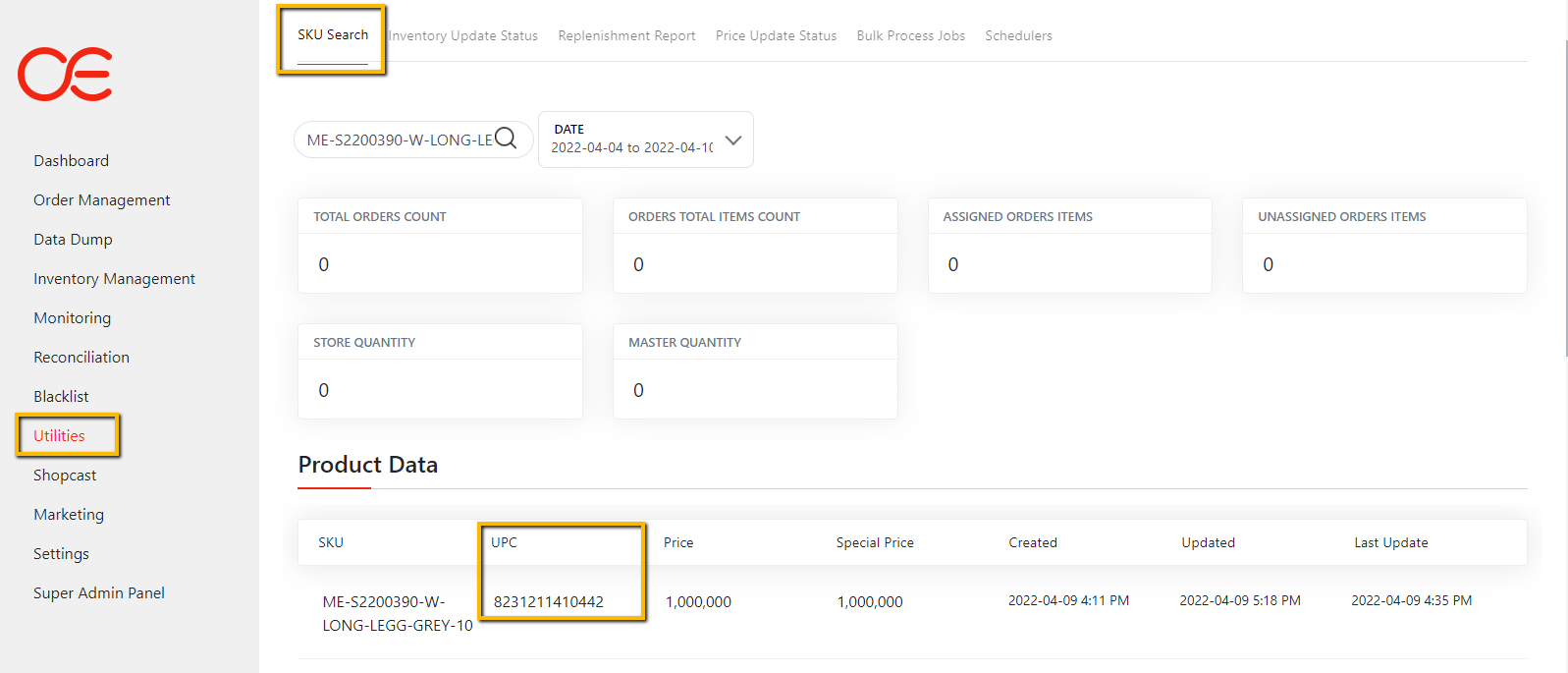
Task: Expand the DATE range dropdown chevron
Action: pyautogui.click(x=732, y=140)
